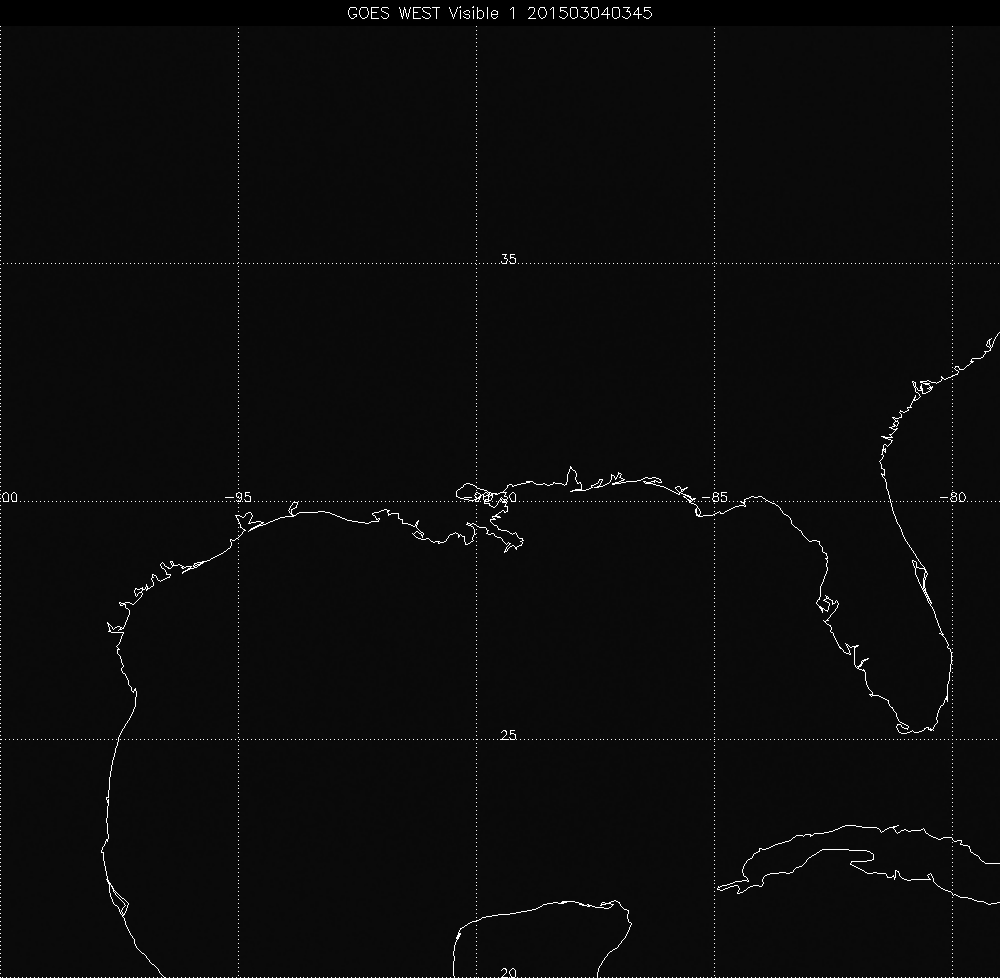Click the Tampa Bay inlet on Florida's coast

point(827,605)
